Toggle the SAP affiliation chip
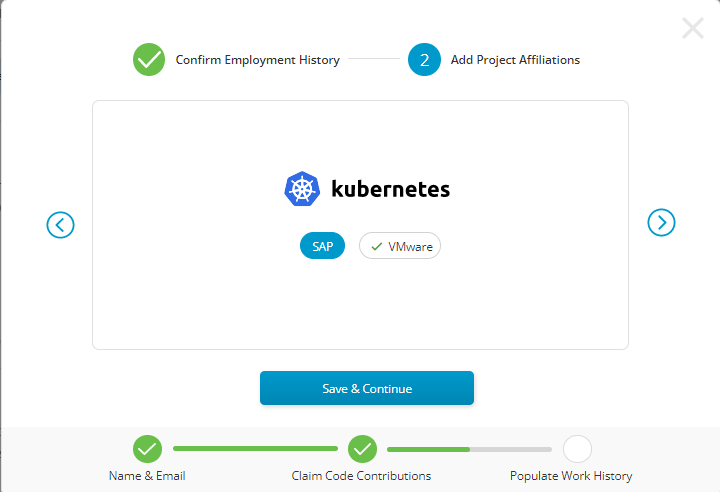720x492 pixels. (x=322, y=246)
